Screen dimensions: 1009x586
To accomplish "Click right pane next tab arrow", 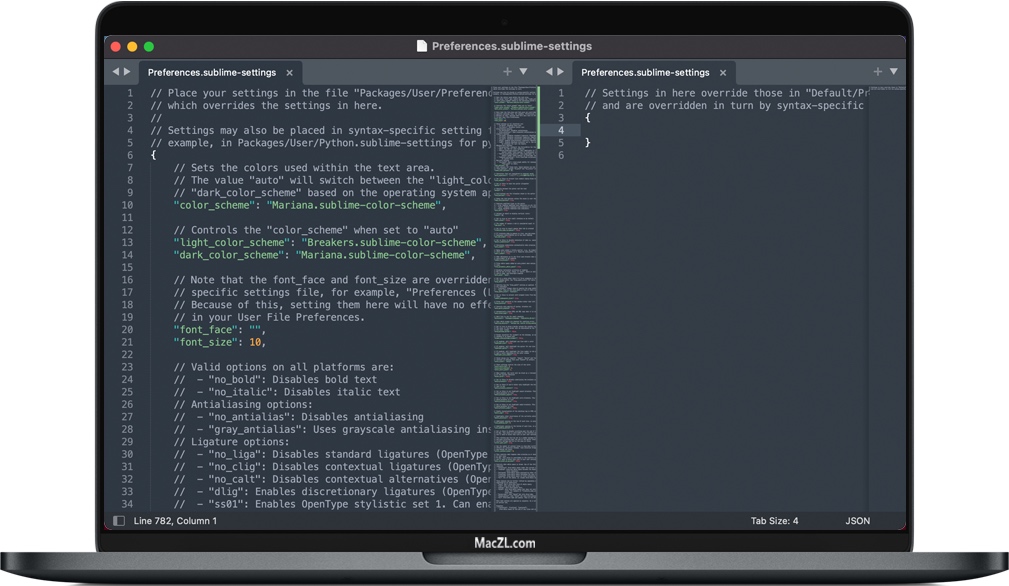I will point(560,72).
